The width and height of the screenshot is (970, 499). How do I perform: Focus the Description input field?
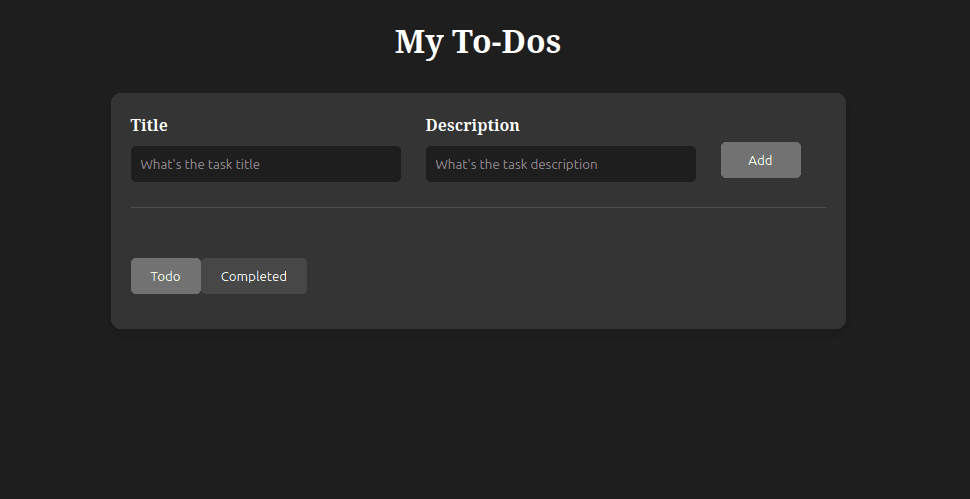(x=560, y=164)
